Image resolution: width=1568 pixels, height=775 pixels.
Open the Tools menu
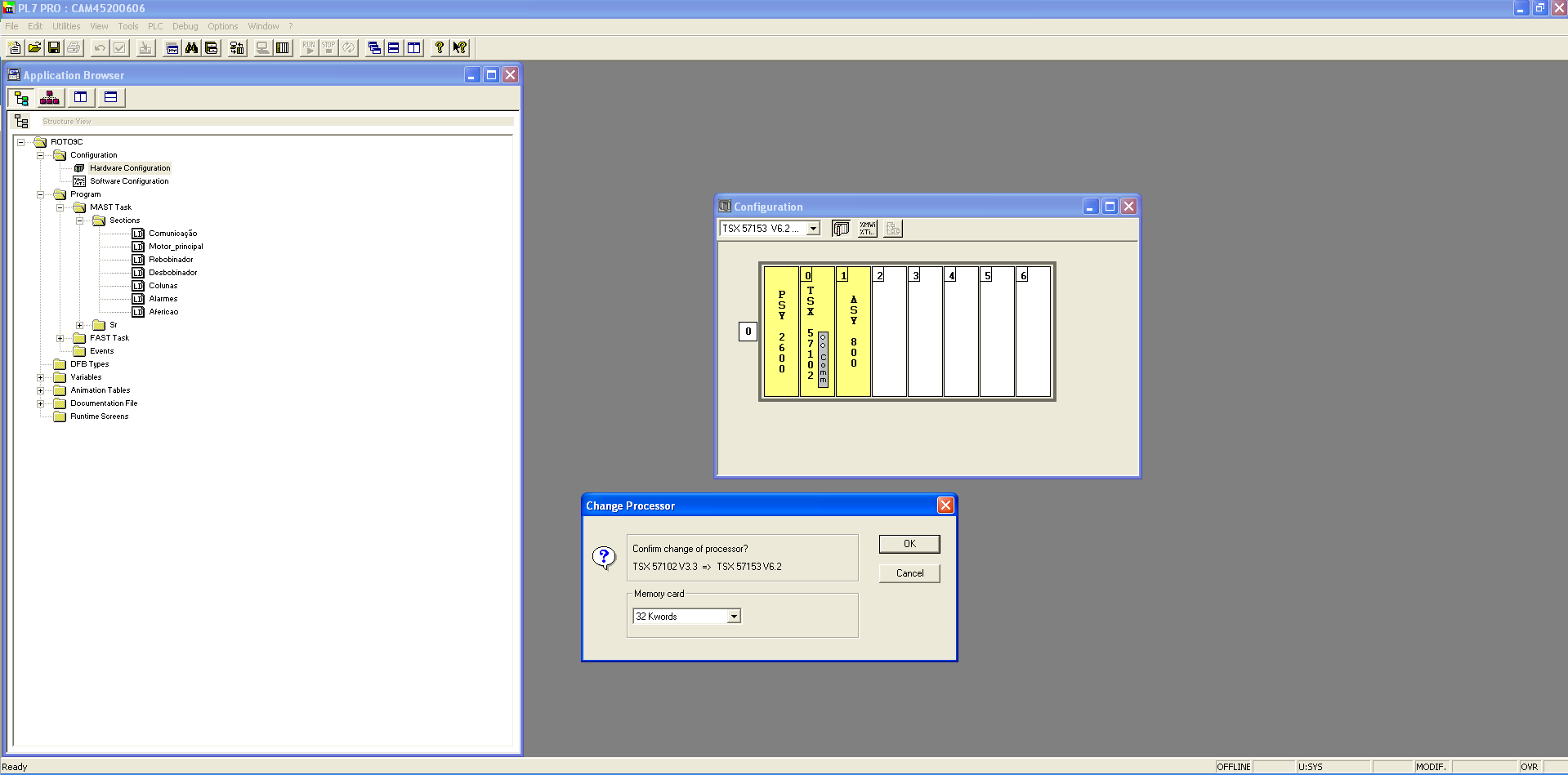[128, 26]
